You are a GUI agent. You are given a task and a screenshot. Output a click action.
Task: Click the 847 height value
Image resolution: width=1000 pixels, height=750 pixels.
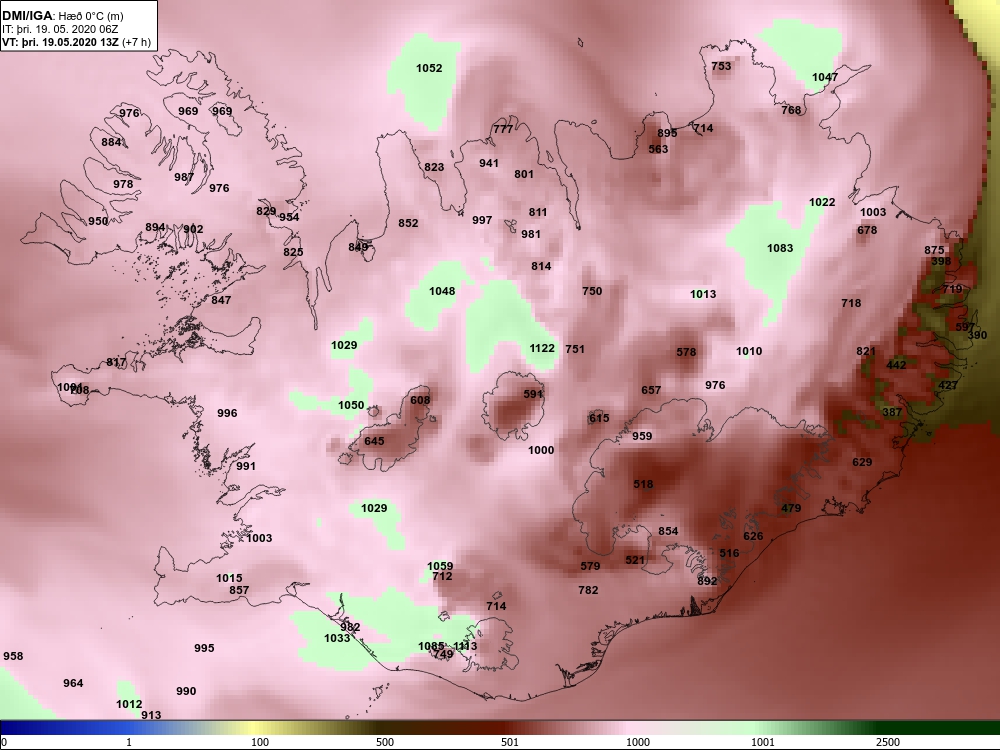coord(221,300)
